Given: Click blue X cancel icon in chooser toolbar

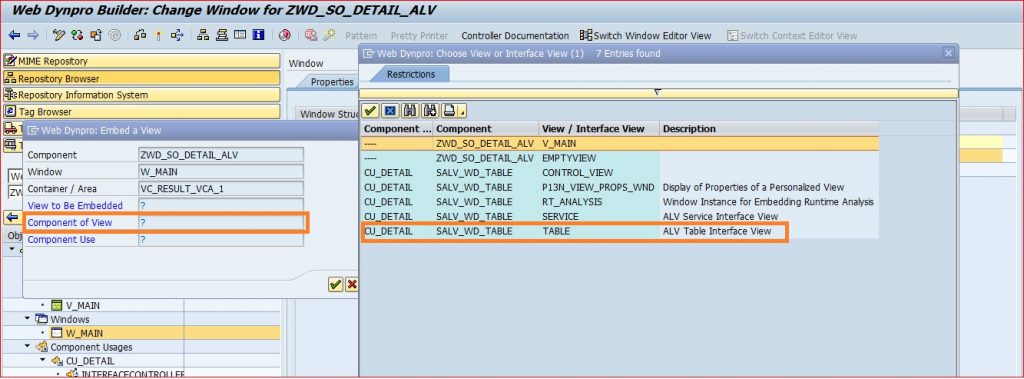Looking at the screenshot, I should coord(391,110).
